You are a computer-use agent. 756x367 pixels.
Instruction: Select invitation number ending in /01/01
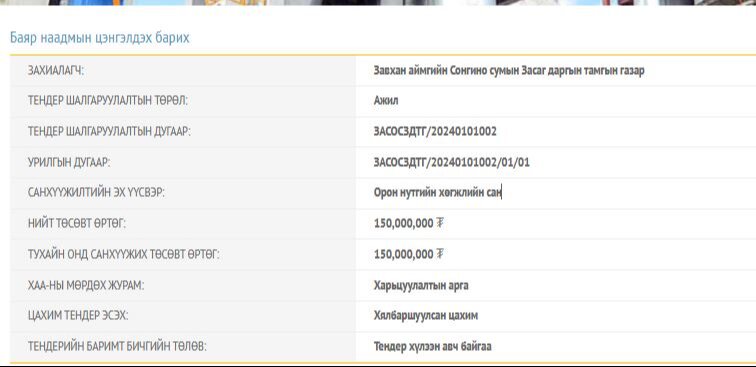pos(452,163)
